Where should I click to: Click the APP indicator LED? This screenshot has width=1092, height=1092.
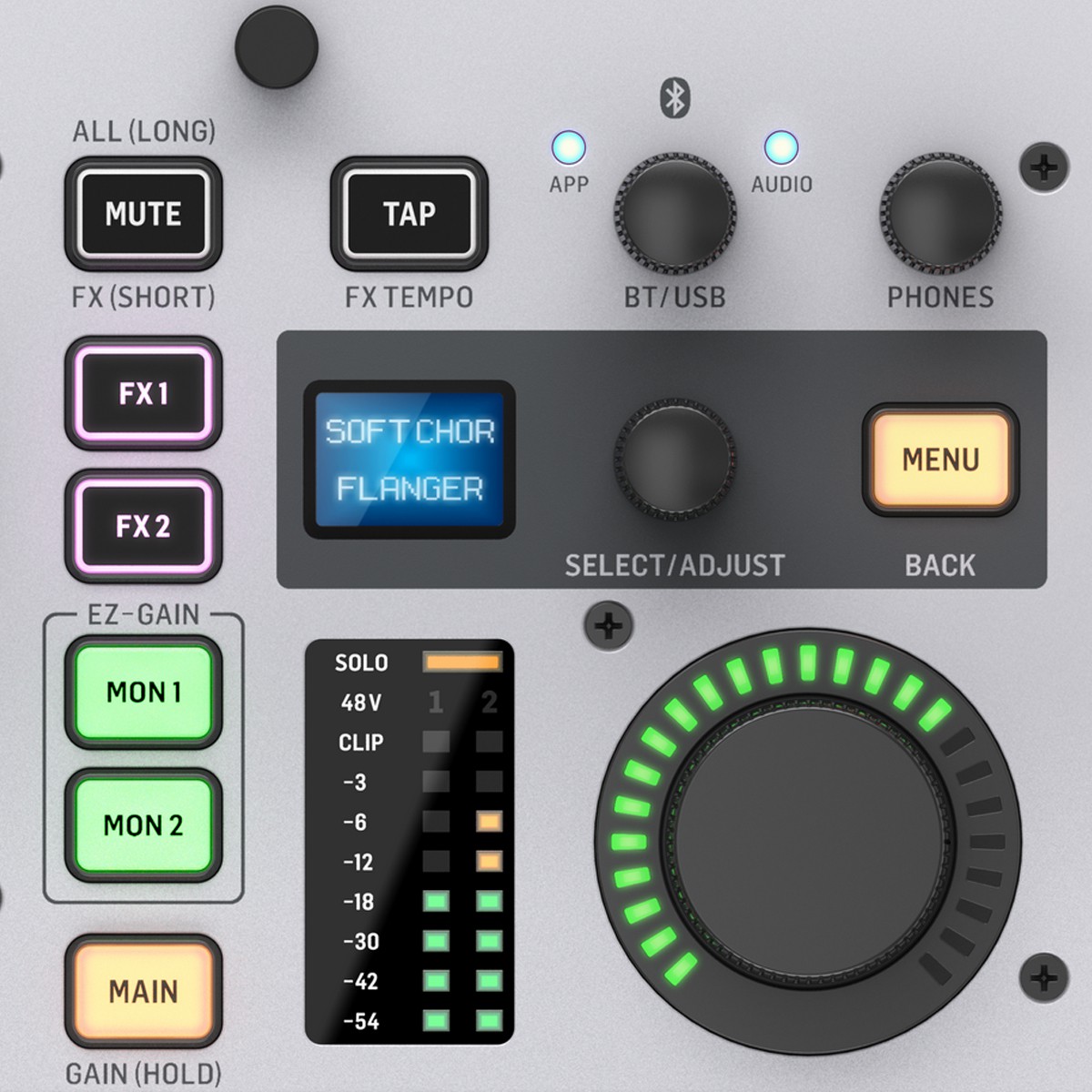click(569, 147)
